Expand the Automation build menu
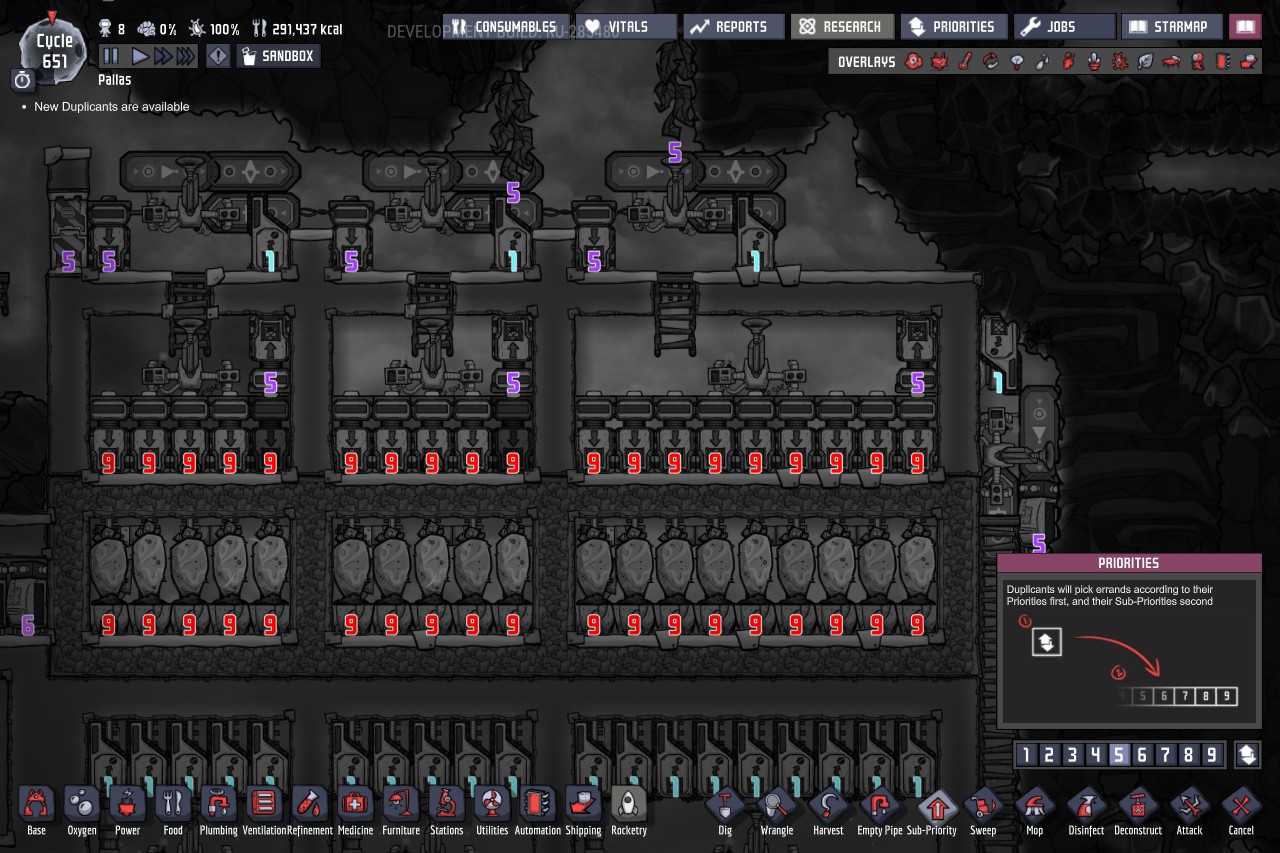The width and height of the screenshot is (1280, 853). pos(538,804)
